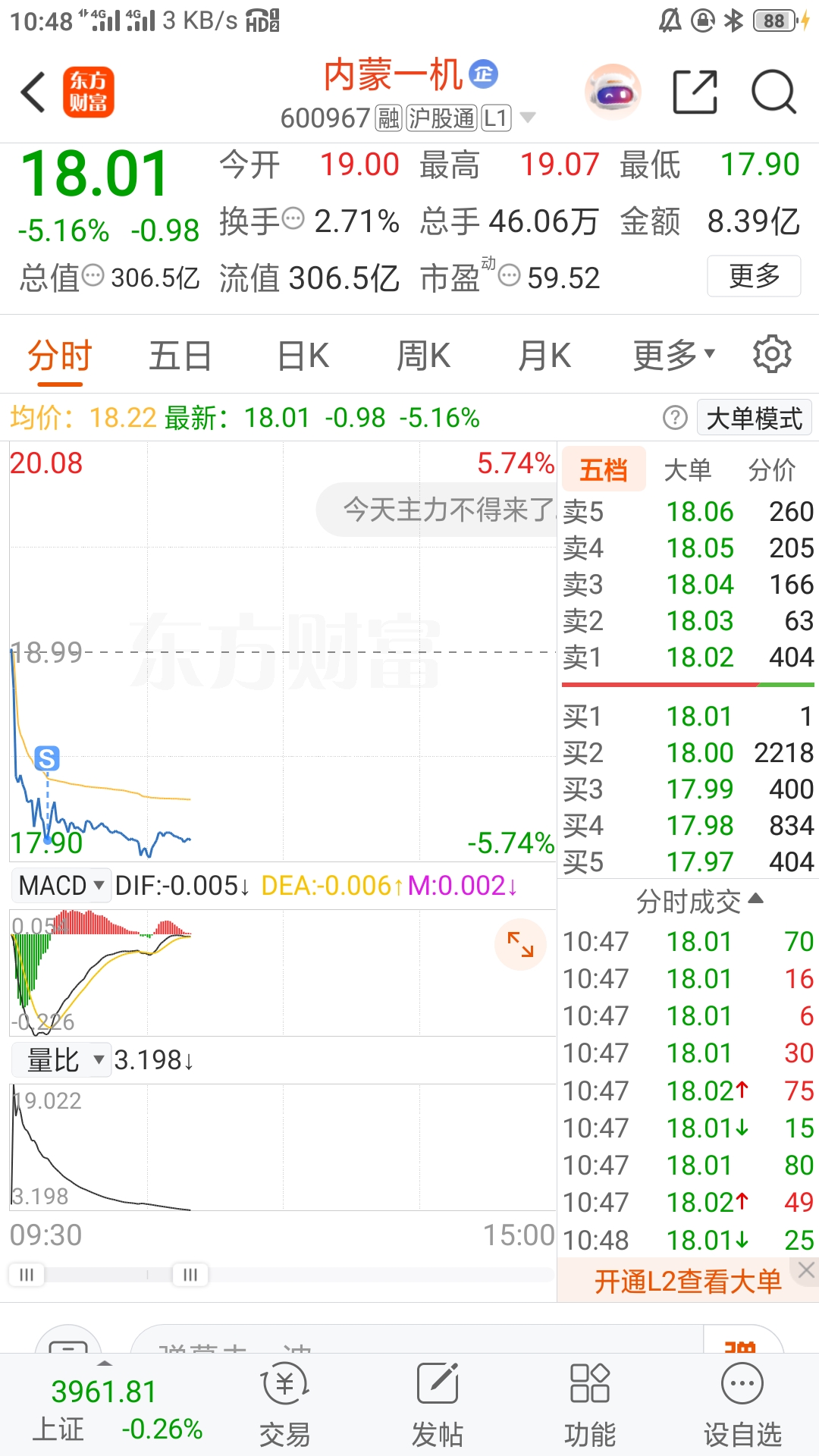The image size is (819, 1456).
Task: Tap the share export icon
Action: (695, 93)
